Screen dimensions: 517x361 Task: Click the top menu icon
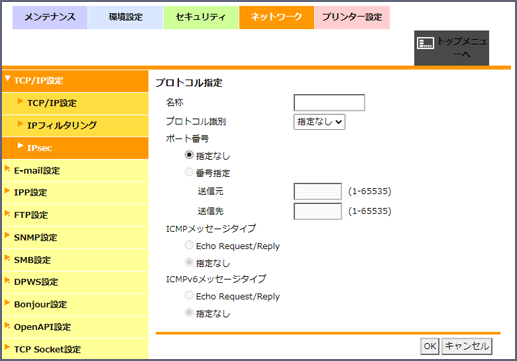point(425,43)
